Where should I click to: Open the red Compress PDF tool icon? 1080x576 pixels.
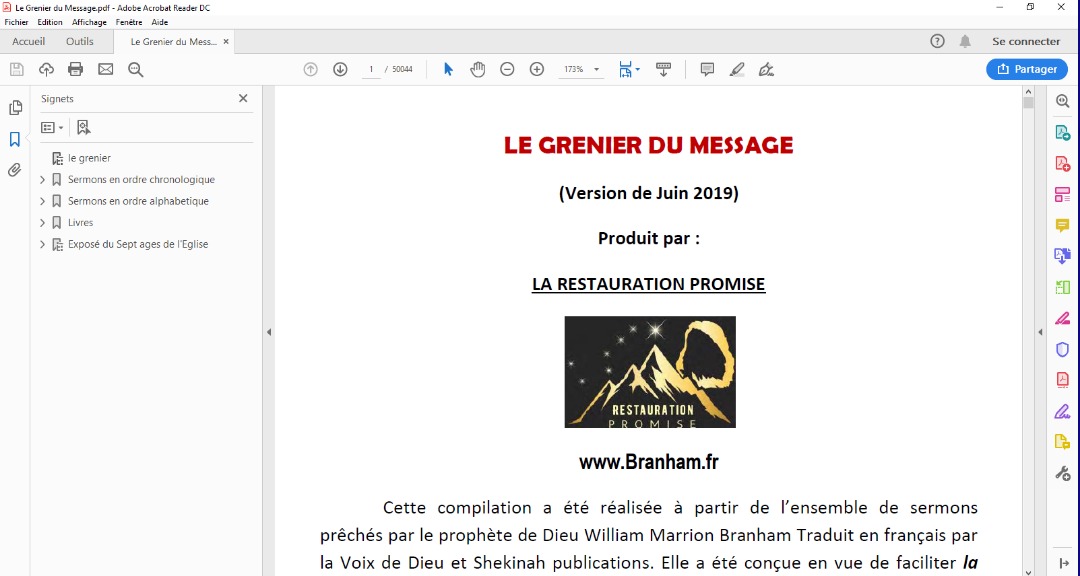[1063, 380]
